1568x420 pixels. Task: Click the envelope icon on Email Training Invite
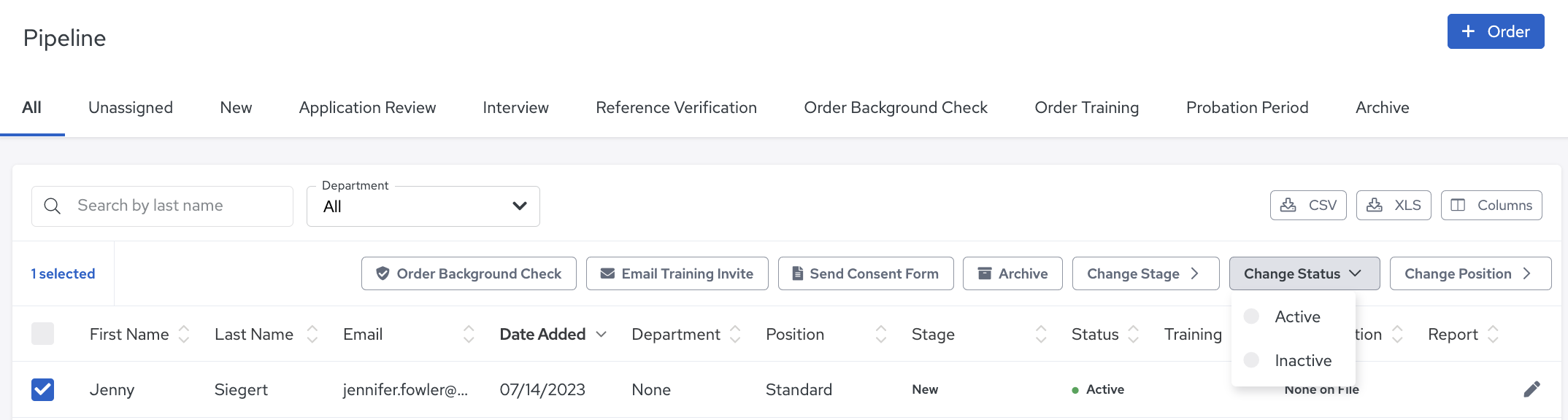[607, 273]
